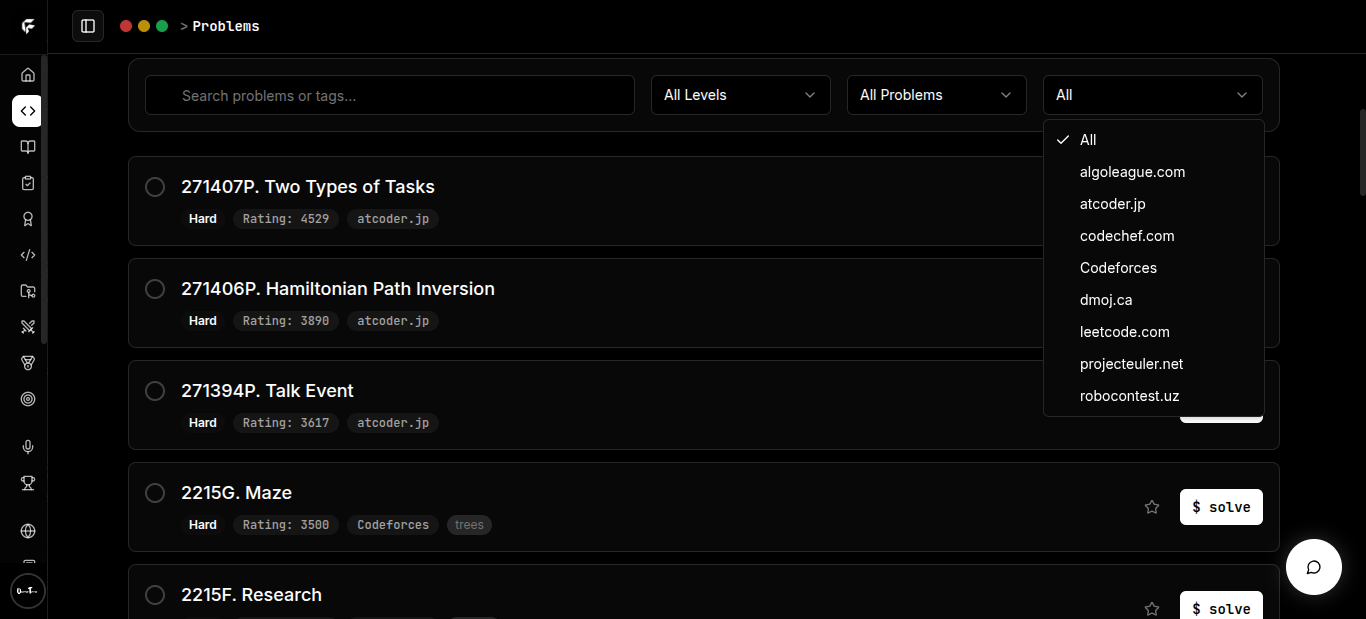
Task: Select the Problems code-brackets sidebar icon
Action: pyautogui.click(x=27, y=111)
